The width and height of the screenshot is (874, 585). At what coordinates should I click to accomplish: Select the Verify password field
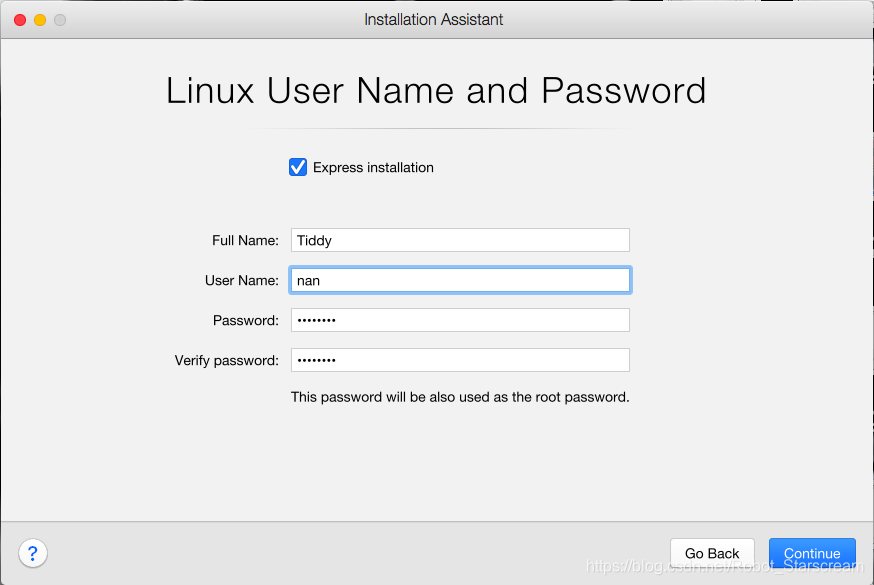tap(460, 360)
